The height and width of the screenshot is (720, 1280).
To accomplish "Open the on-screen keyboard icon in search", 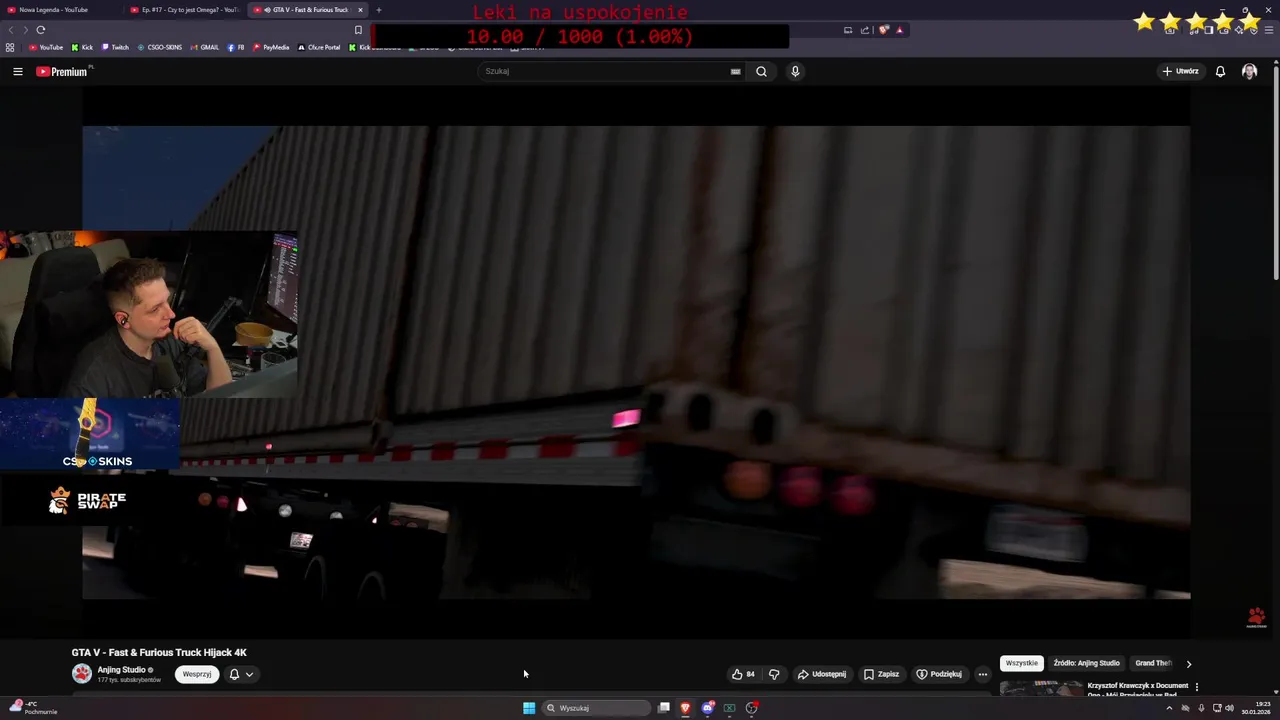I will [x=736, y=71].
